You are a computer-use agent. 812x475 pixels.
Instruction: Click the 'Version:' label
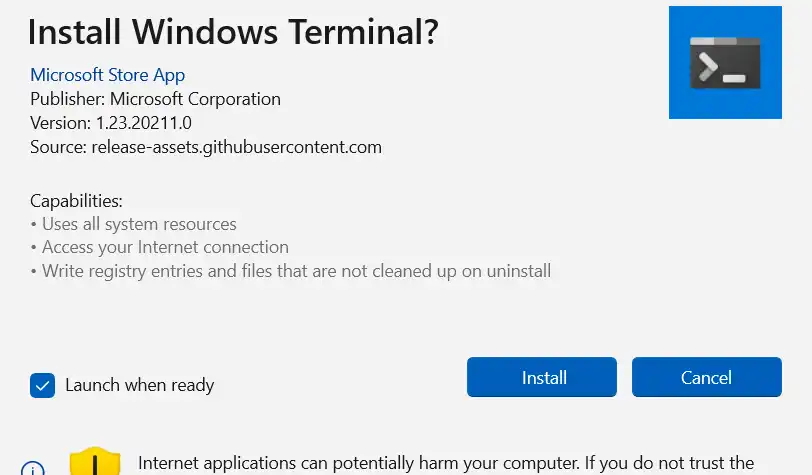pos(60,123)
